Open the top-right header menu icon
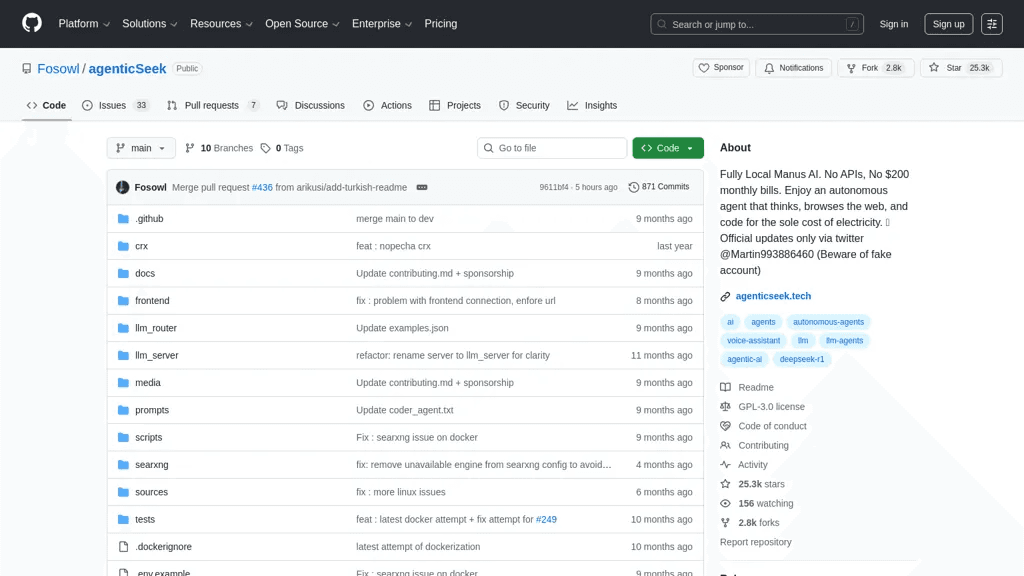The height and width of the screenshot is (576, 1024). (x=991, y=24)
